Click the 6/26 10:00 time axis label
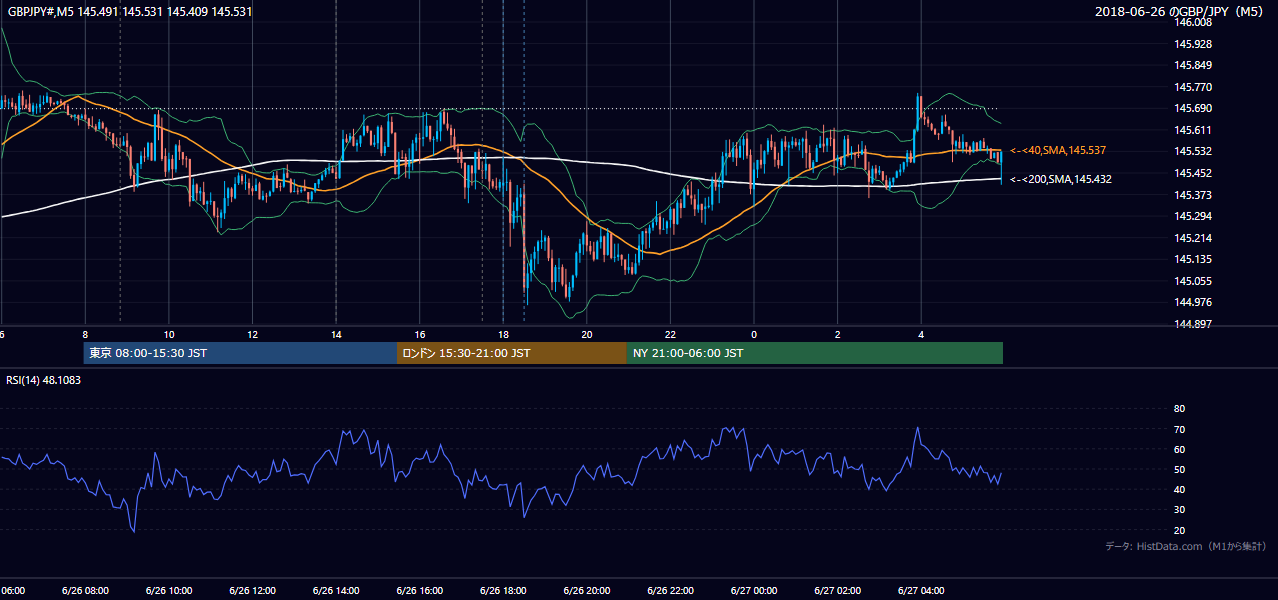Screen dimensions: 1278x600 pos(170,591)
